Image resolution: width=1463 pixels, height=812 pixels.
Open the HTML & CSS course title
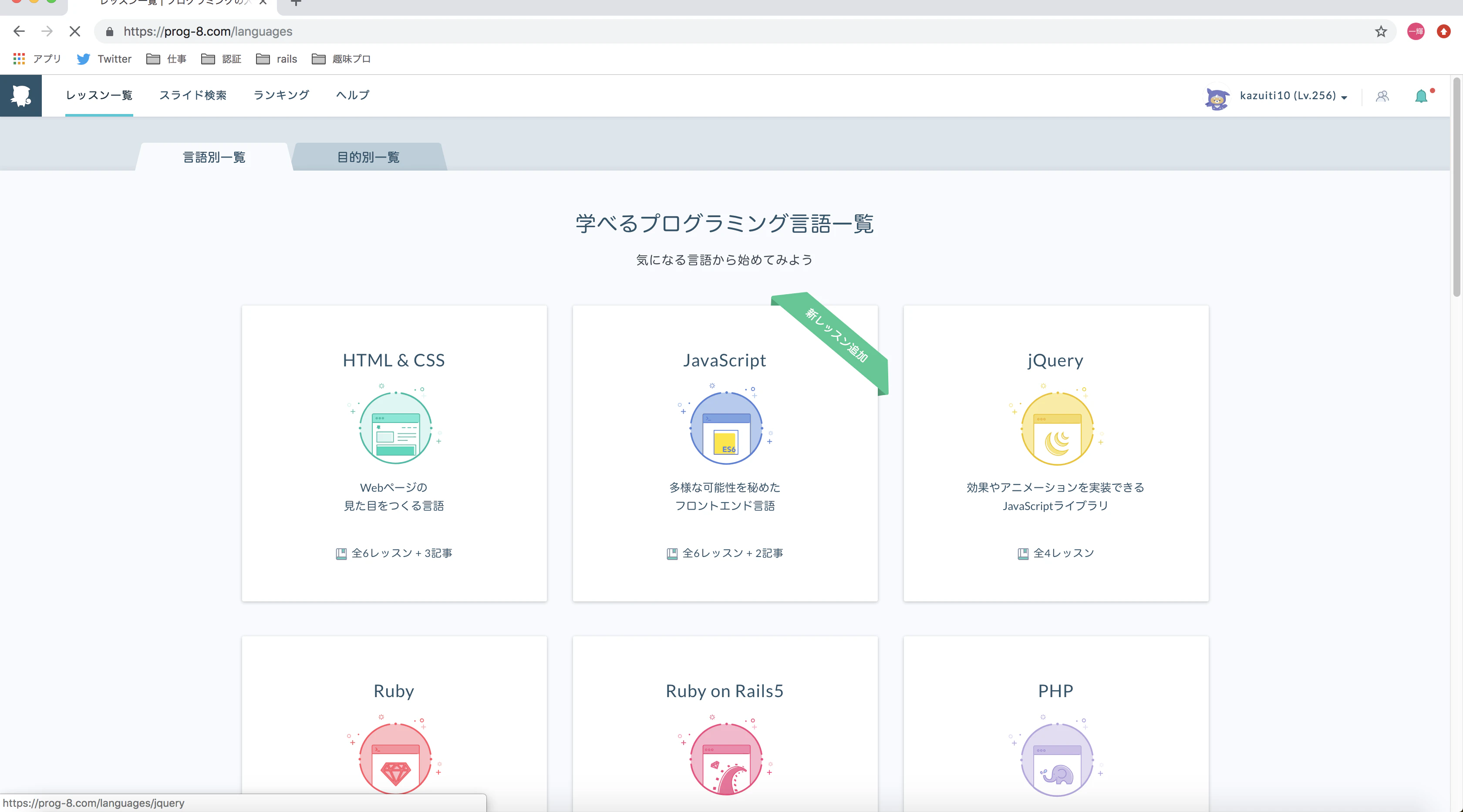click(394, 360)
